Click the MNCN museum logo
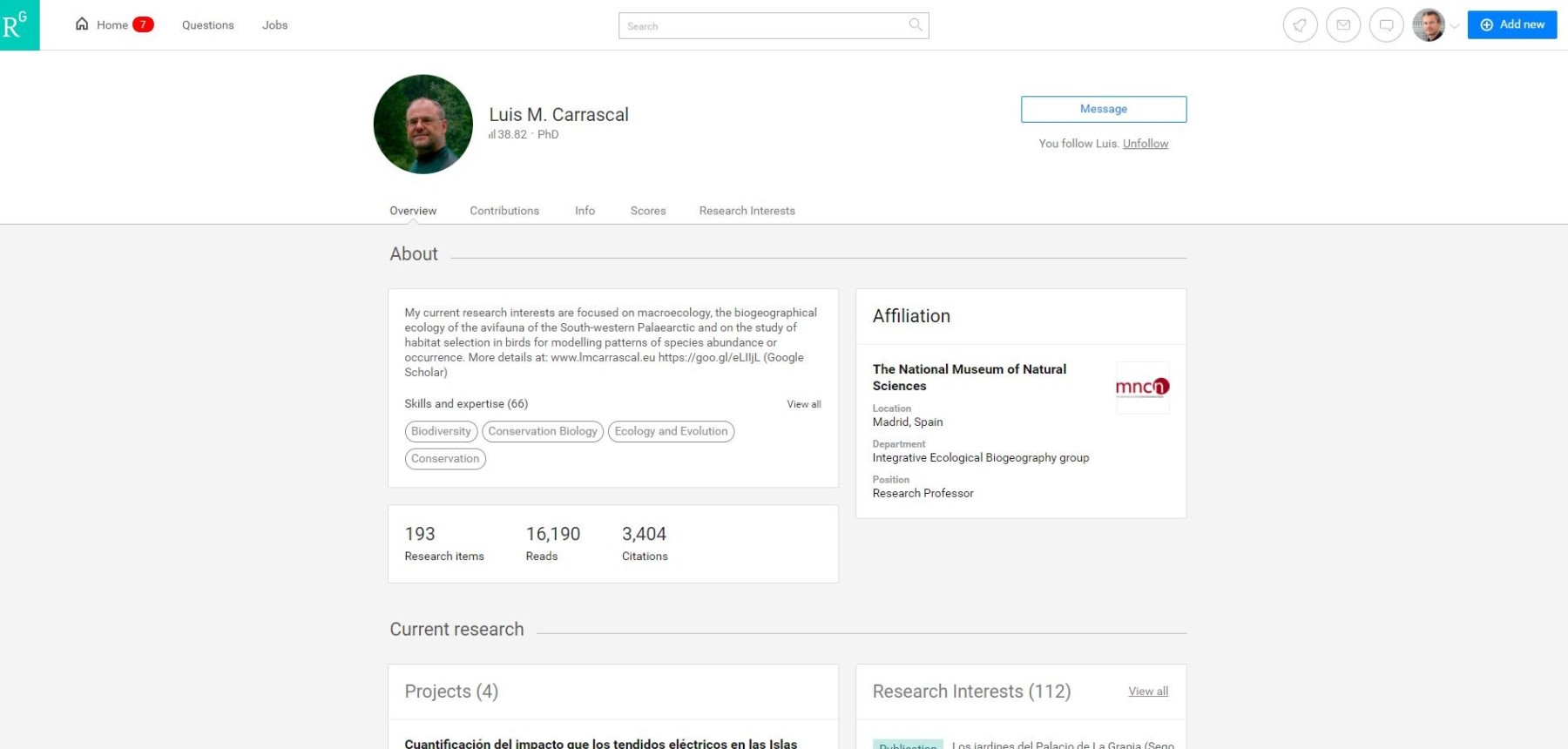This screenshot has height=749, width=1568. 1142,387
